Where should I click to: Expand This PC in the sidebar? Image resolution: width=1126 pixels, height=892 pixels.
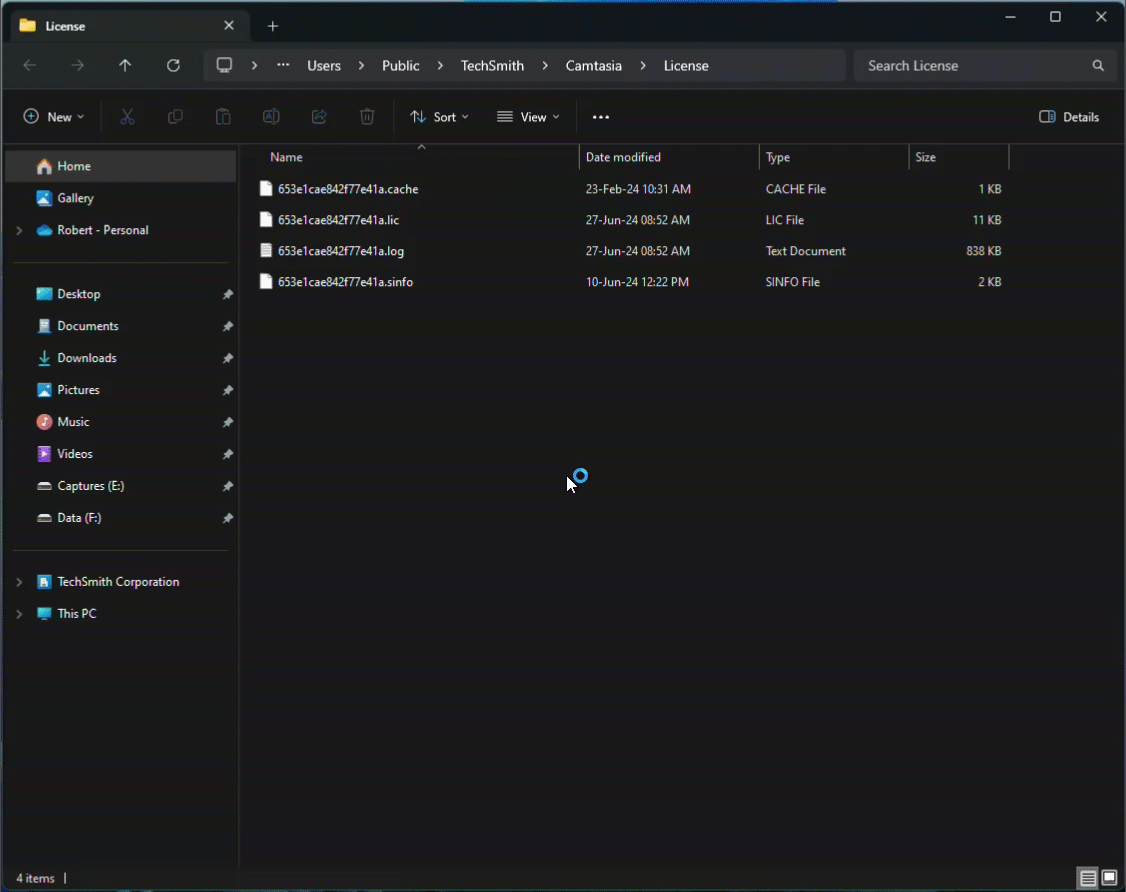point(18,613)
